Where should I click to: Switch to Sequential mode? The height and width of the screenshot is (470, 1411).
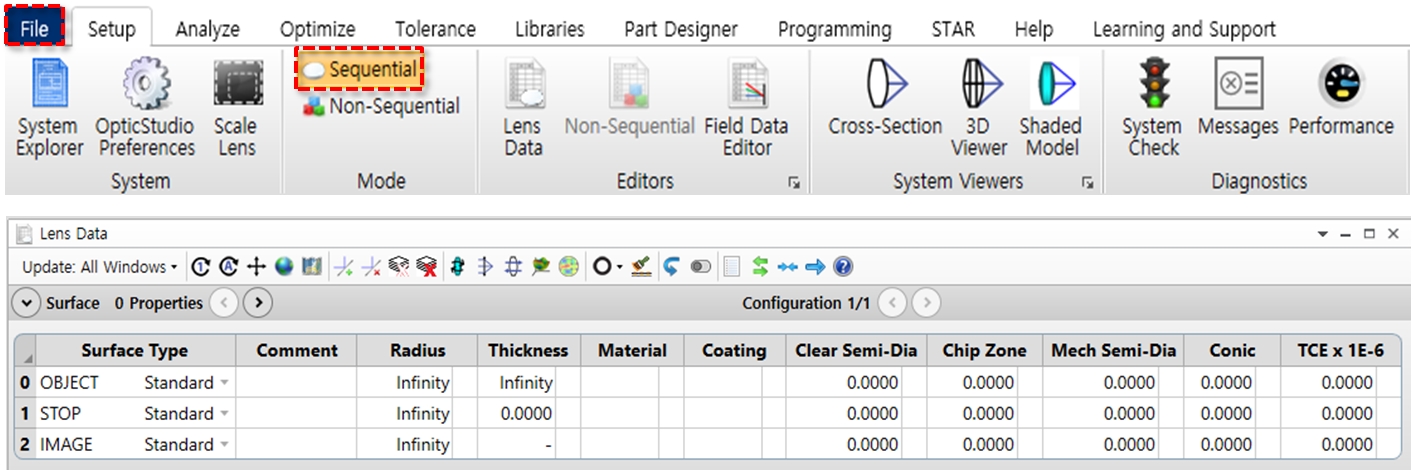[360, 70]
